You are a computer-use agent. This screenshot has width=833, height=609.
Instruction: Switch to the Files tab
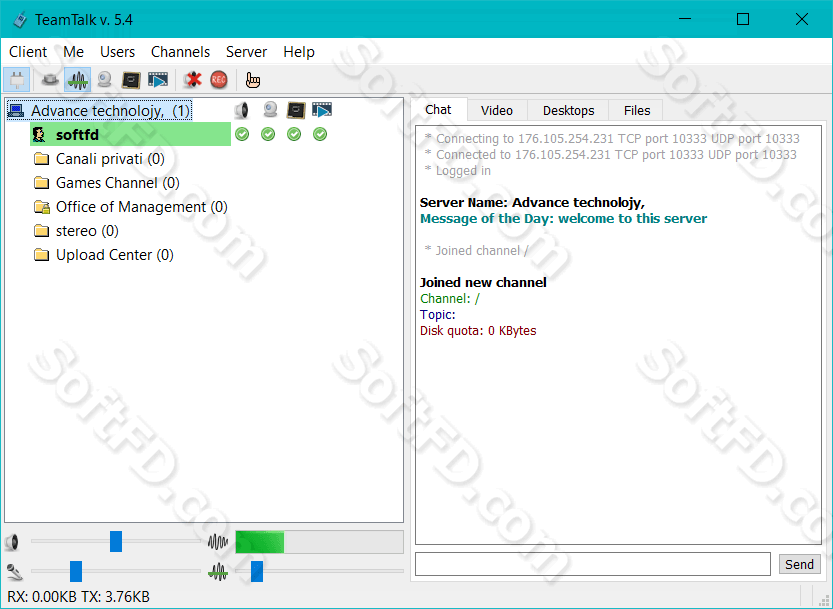pyautogui.click(x=637, y=111)
